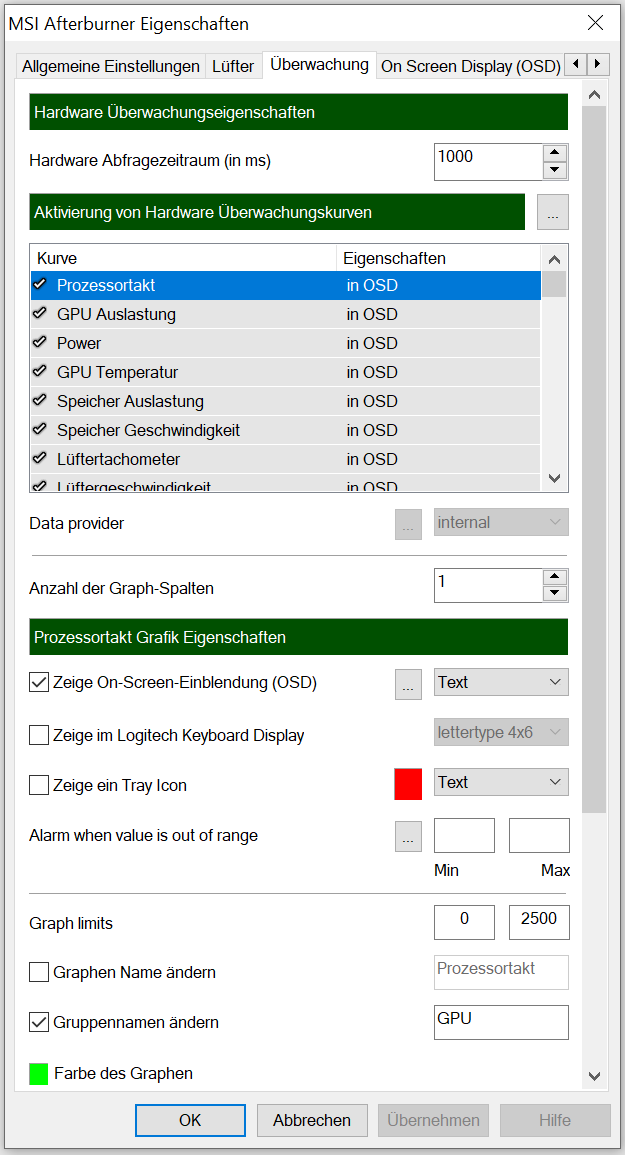
Task: Toggle the checkmark for Lüftertachometer curve
Action: click(41, 459)
